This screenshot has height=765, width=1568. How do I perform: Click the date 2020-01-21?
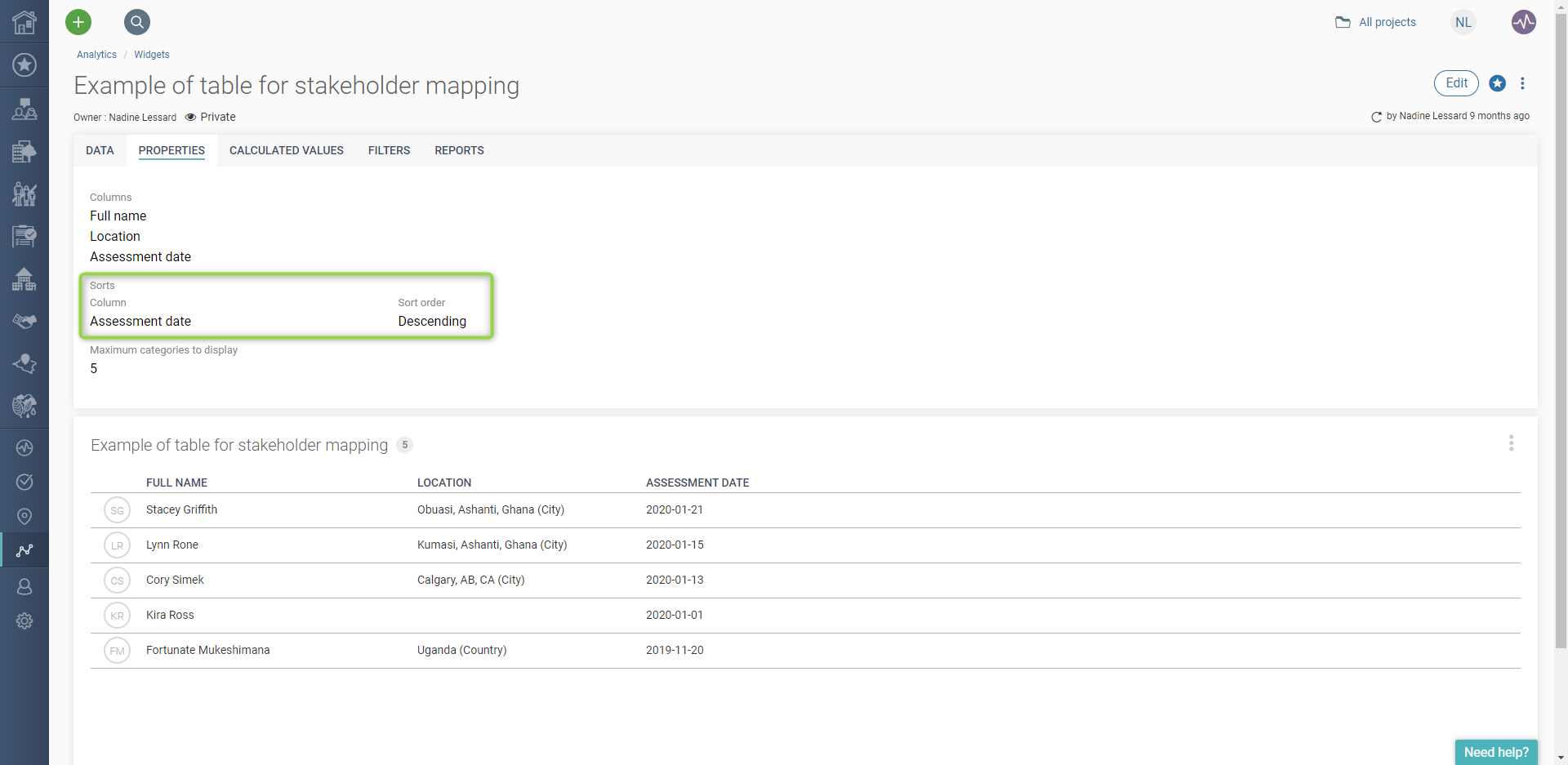[x=675, y=509]
